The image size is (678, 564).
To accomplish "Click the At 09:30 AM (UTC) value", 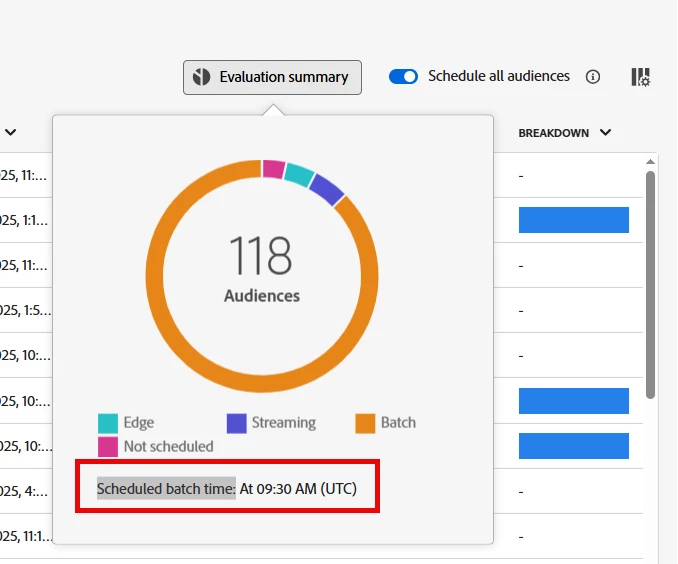I will click(x=298, y=489).
